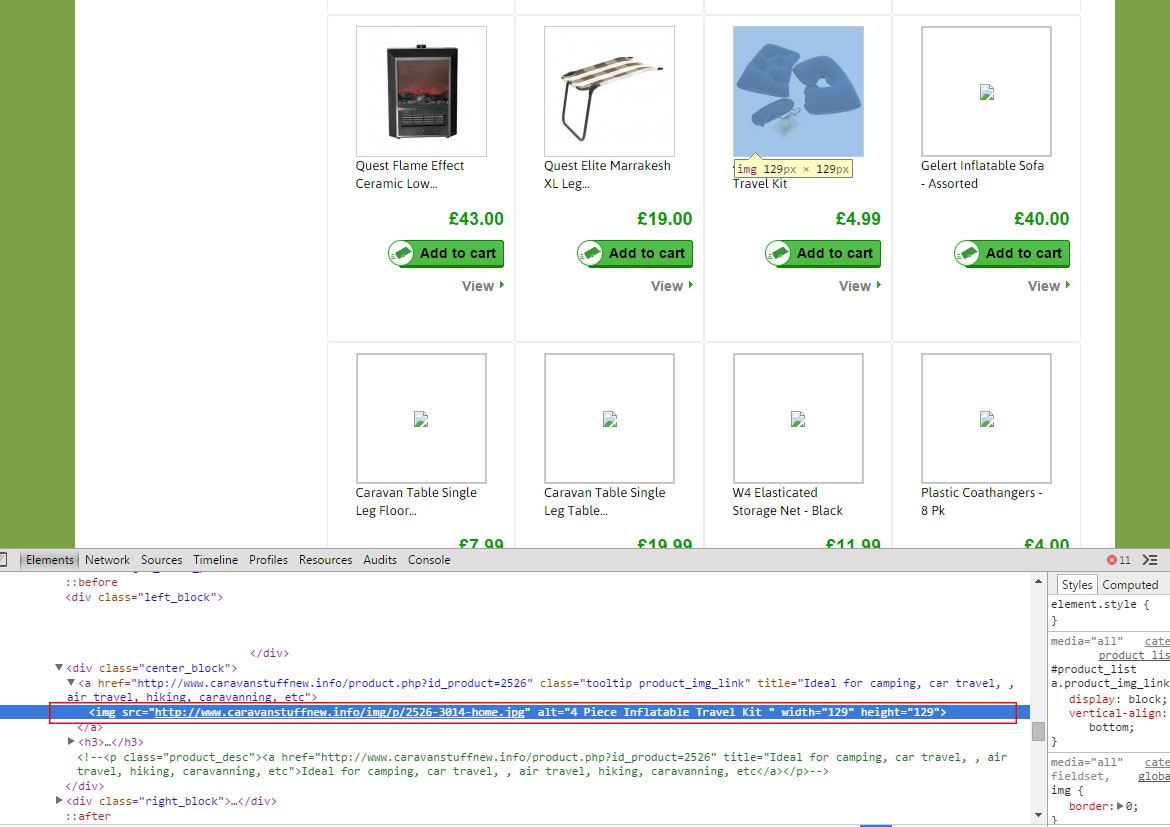The height and width of the screenshot is (827, 1170).
Task: Add Quest Flame Effect heater to cart
Action: point(446,254)
